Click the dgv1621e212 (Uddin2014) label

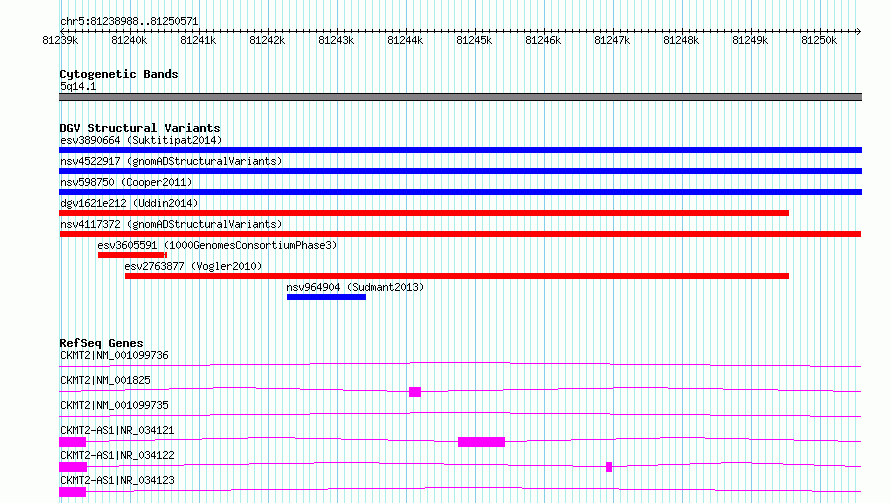pyautogui.click(x=129, y=203)
